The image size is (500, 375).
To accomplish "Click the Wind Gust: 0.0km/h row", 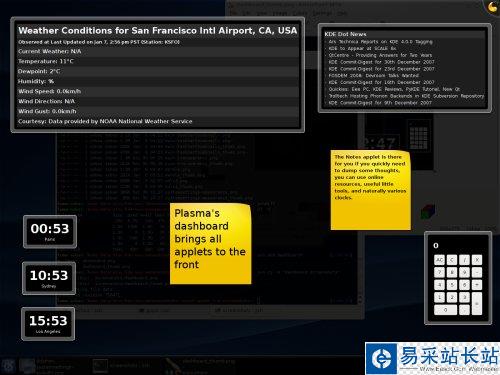I will (158, 111).
